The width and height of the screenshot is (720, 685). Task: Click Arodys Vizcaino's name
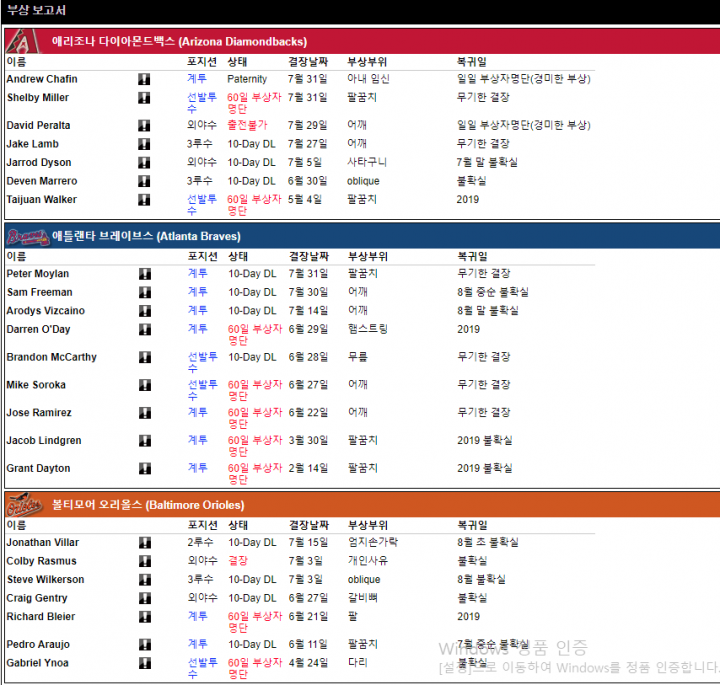pos(45,311)
